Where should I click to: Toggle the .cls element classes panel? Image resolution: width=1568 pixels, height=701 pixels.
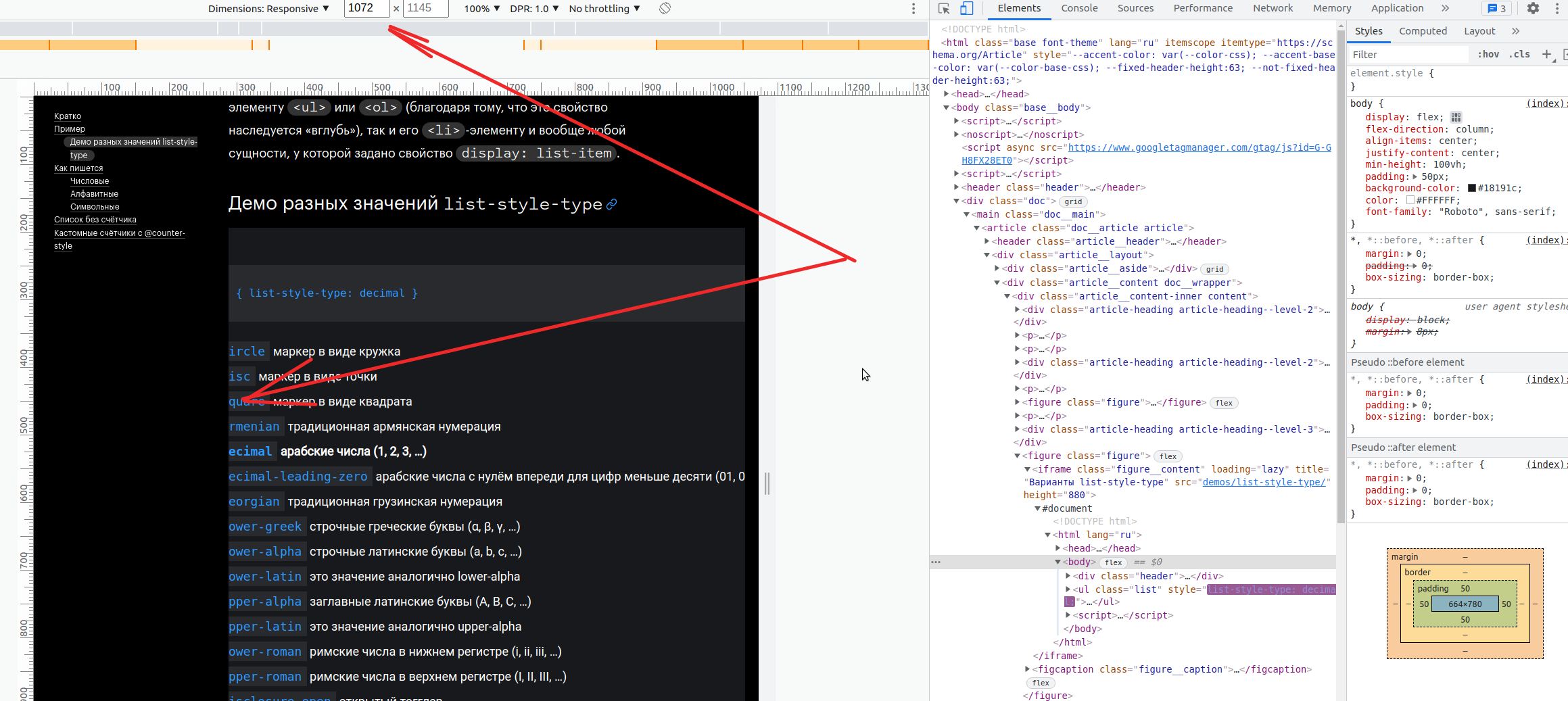(x=1519, y=54)
